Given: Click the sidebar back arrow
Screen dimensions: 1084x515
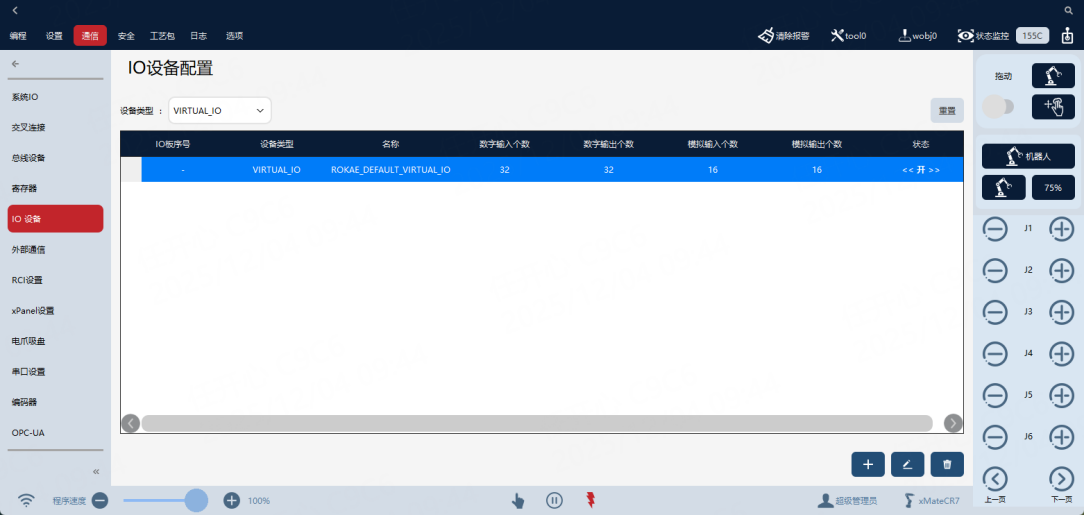Looking at the screenshot, I should pos(15,64).
